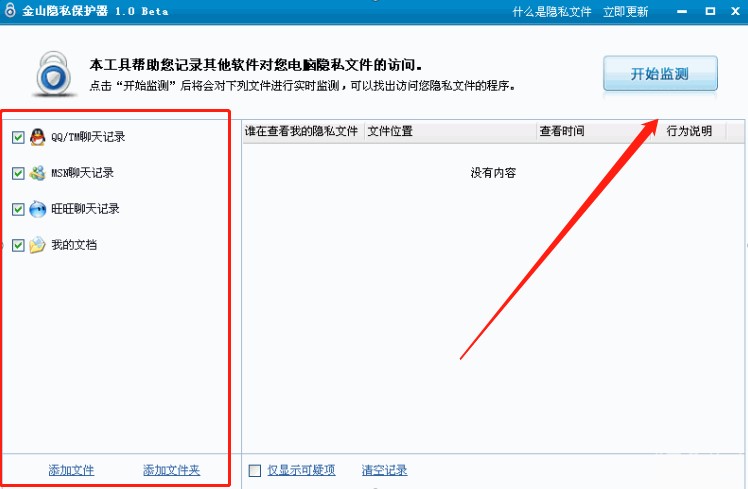This screenshot has height=489, width=748.
Task: Minimize the 金山隐私保护器 window
Action: 682,11
